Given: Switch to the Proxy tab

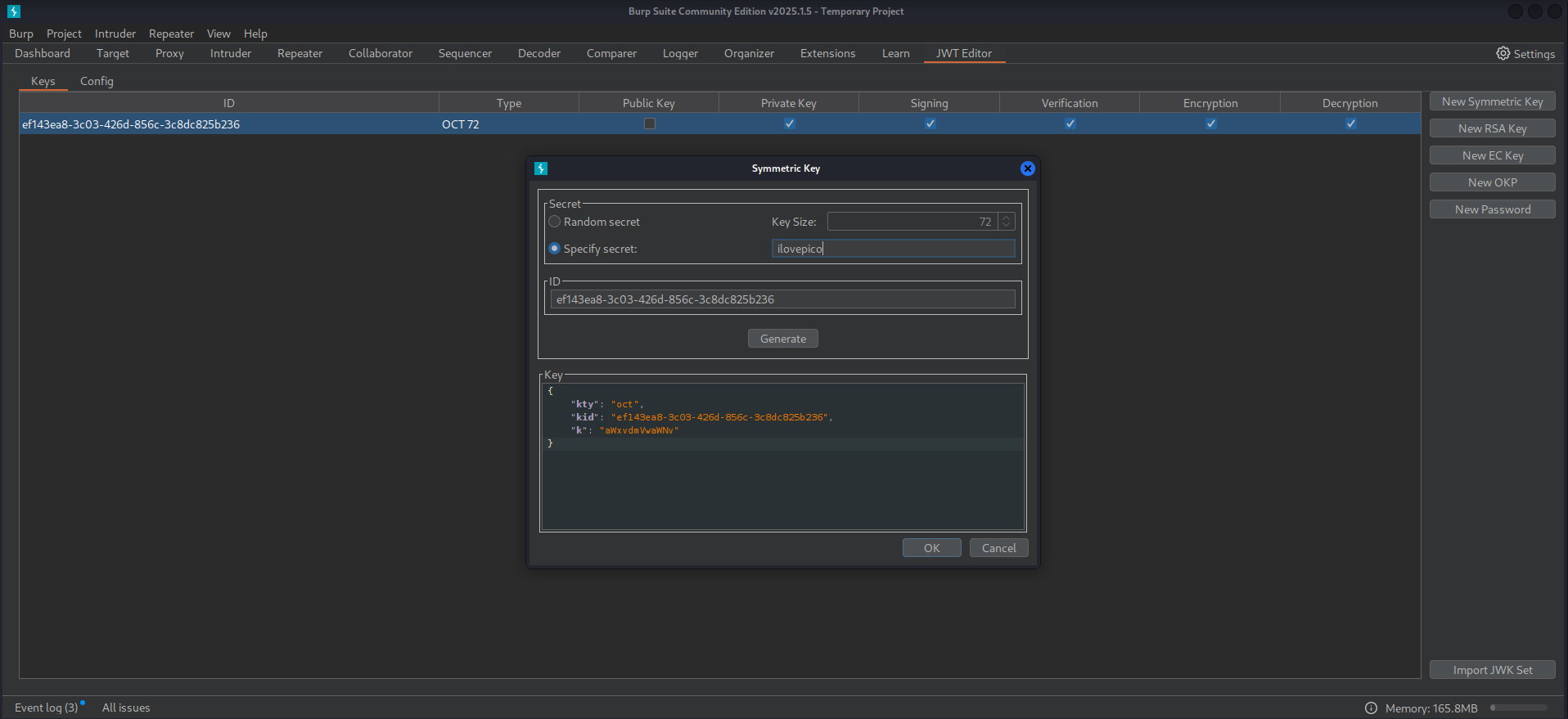Looking at the screenshot, I should tap(169, 53).
